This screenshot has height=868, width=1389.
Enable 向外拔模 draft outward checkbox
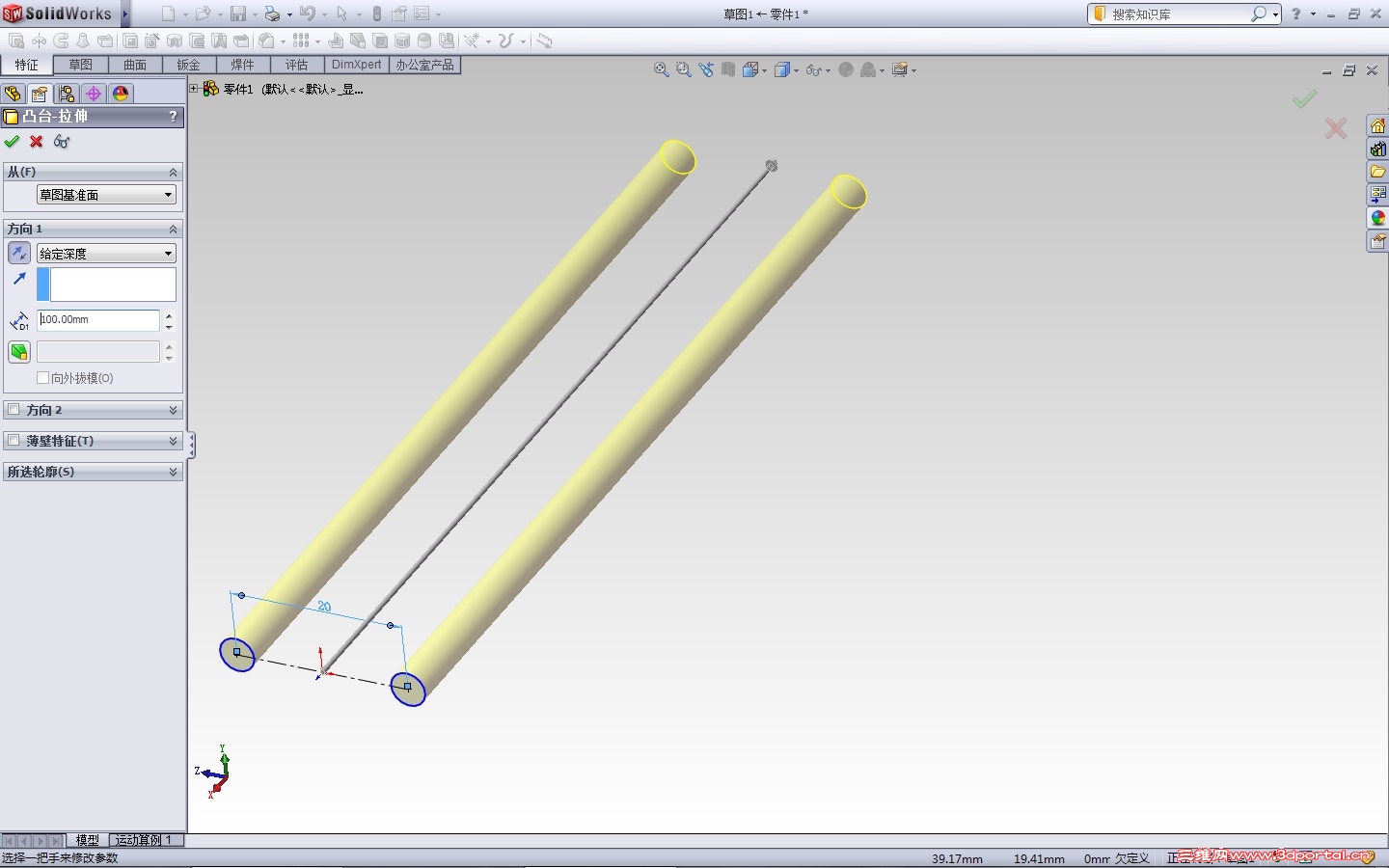(42, 378)
